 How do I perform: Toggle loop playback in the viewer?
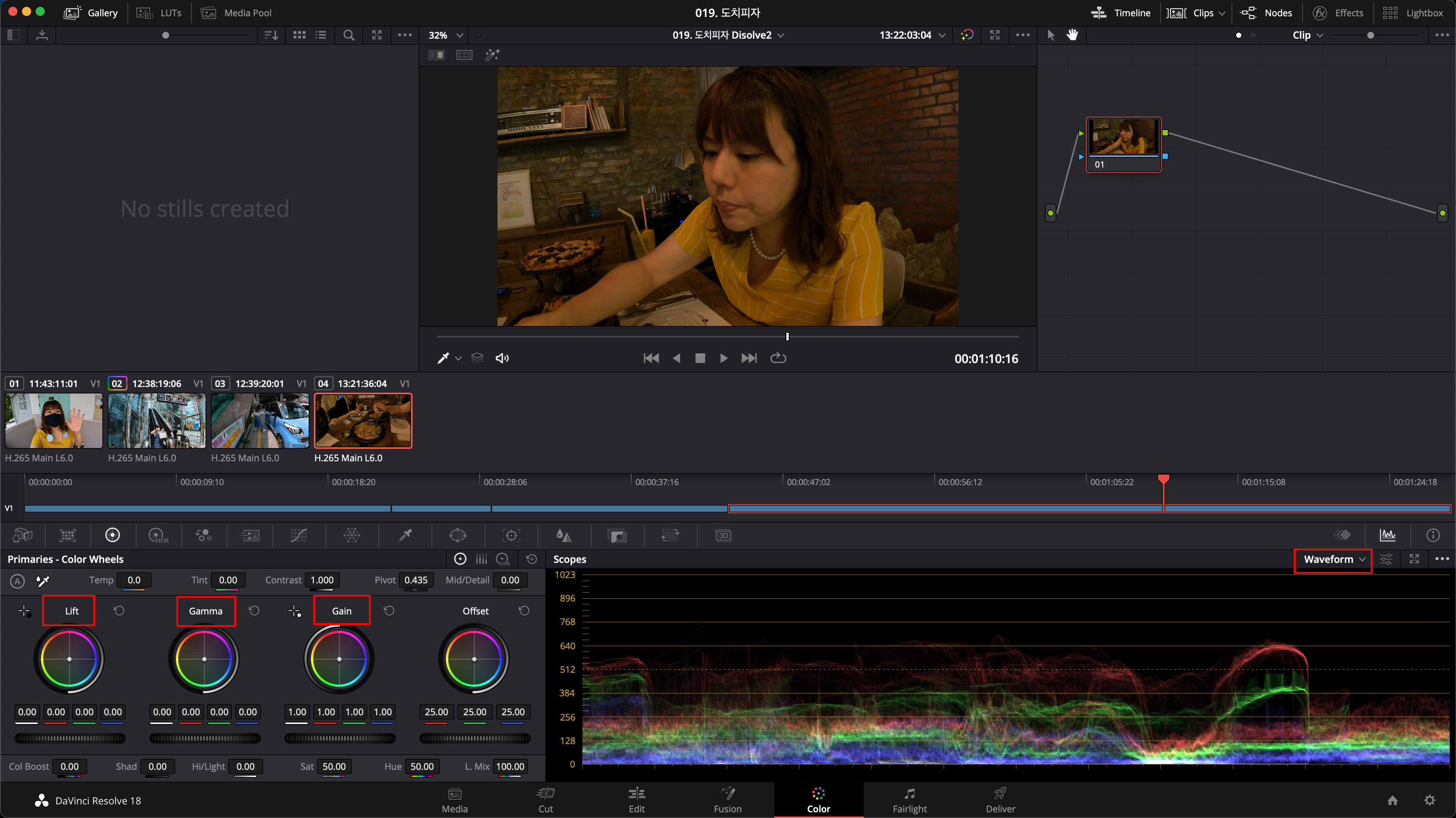coord(778,358)
